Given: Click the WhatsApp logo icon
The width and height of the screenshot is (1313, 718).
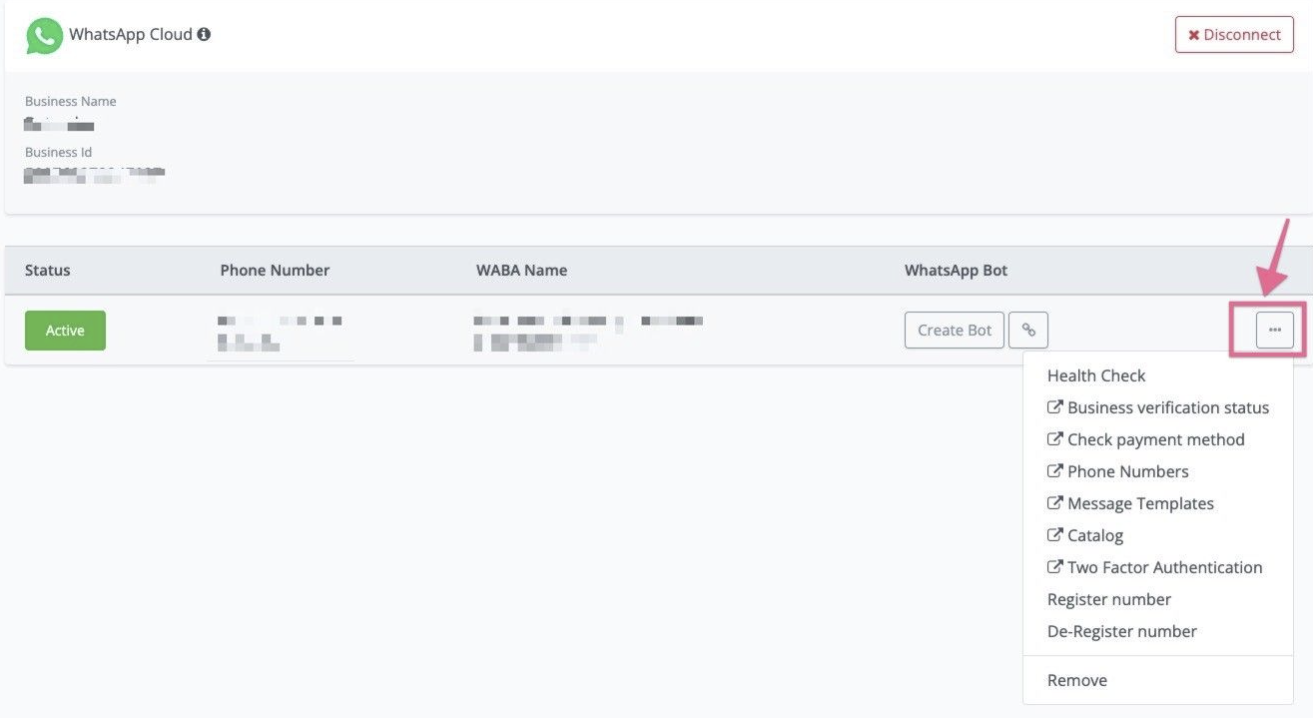Looking at the screenshot, I should pyautogui.click(x=44, y=36).
